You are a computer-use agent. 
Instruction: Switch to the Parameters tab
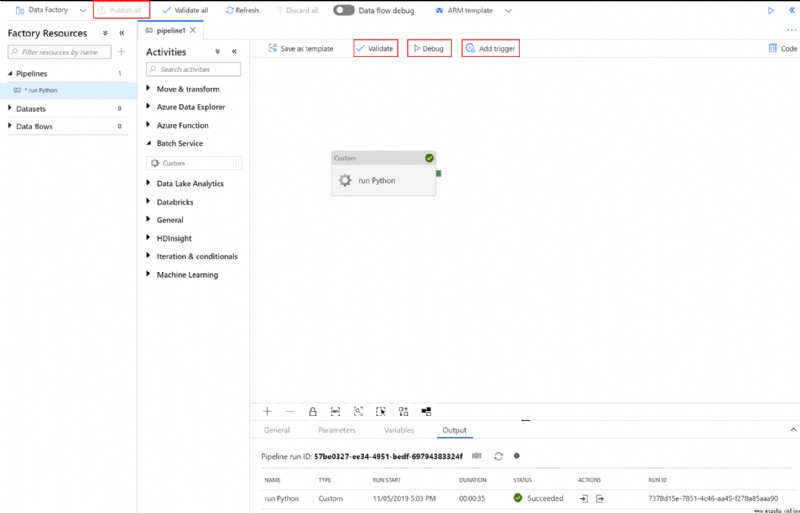tap(337, 430)
